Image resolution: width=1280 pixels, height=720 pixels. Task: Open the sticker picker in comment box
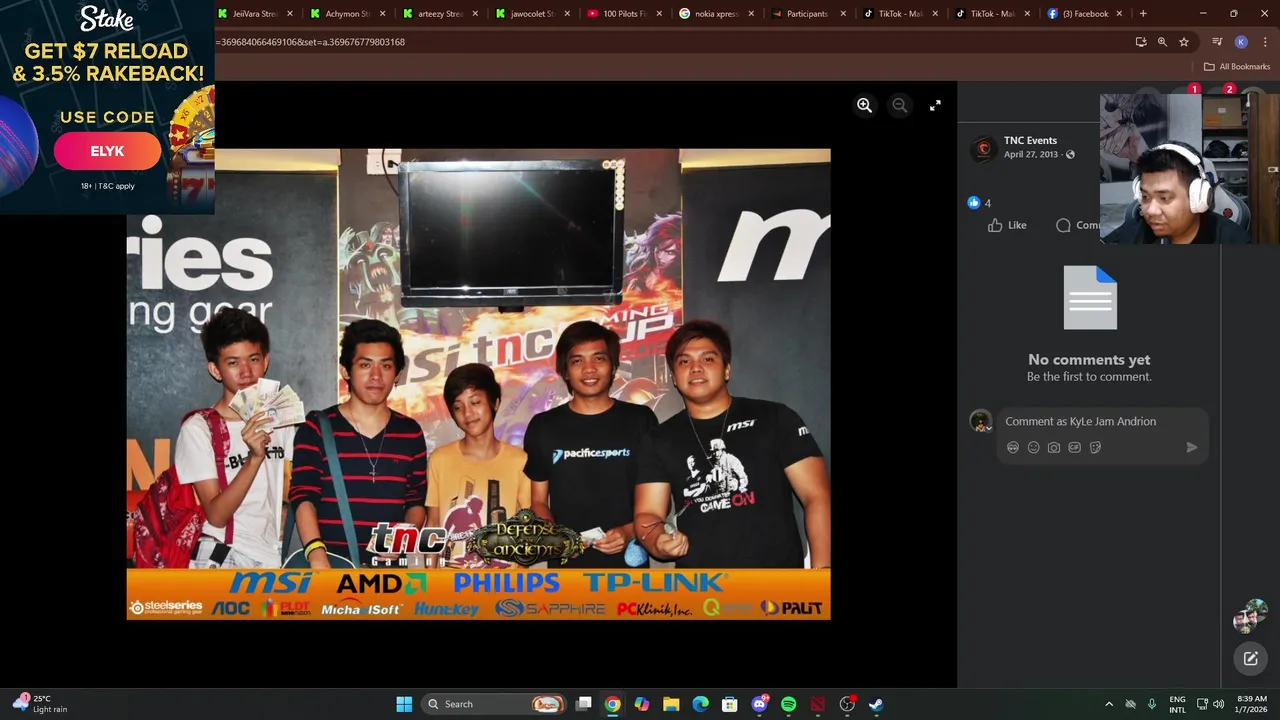click(x=1095, y=448)
